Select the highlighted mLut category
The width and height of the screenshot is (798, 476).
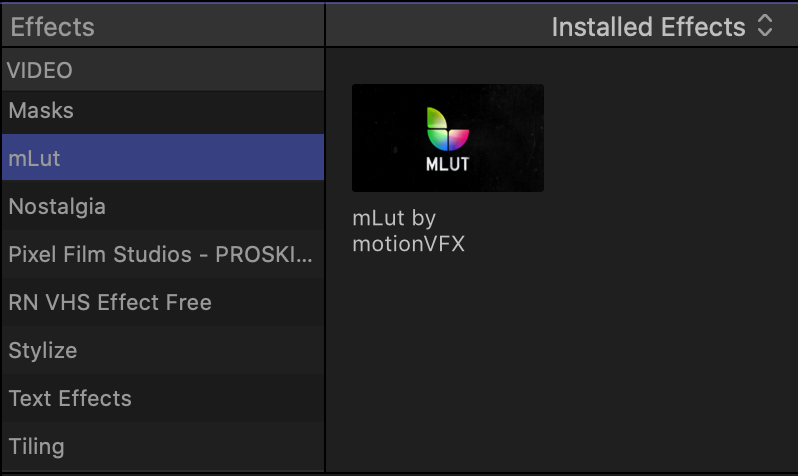(x=36, y=158)
